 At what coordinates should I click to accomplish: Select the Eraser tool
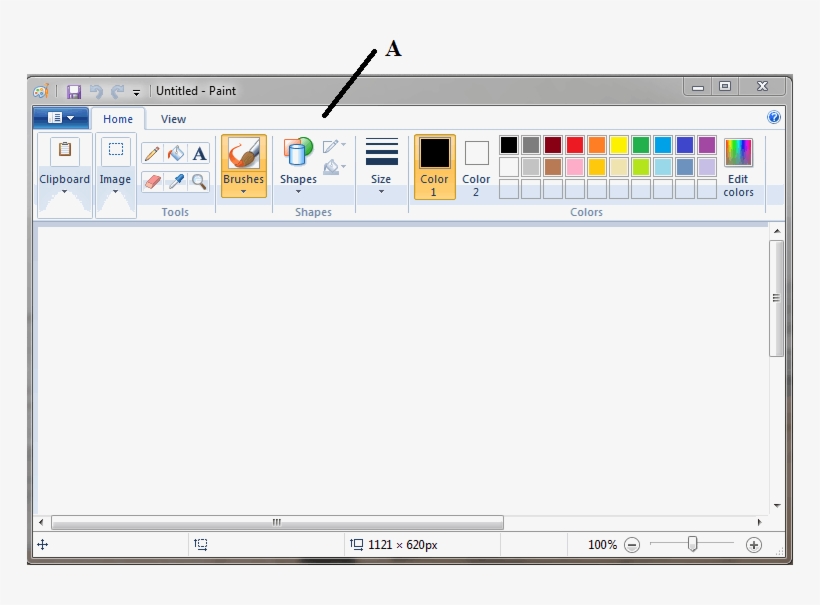point(152,182)
